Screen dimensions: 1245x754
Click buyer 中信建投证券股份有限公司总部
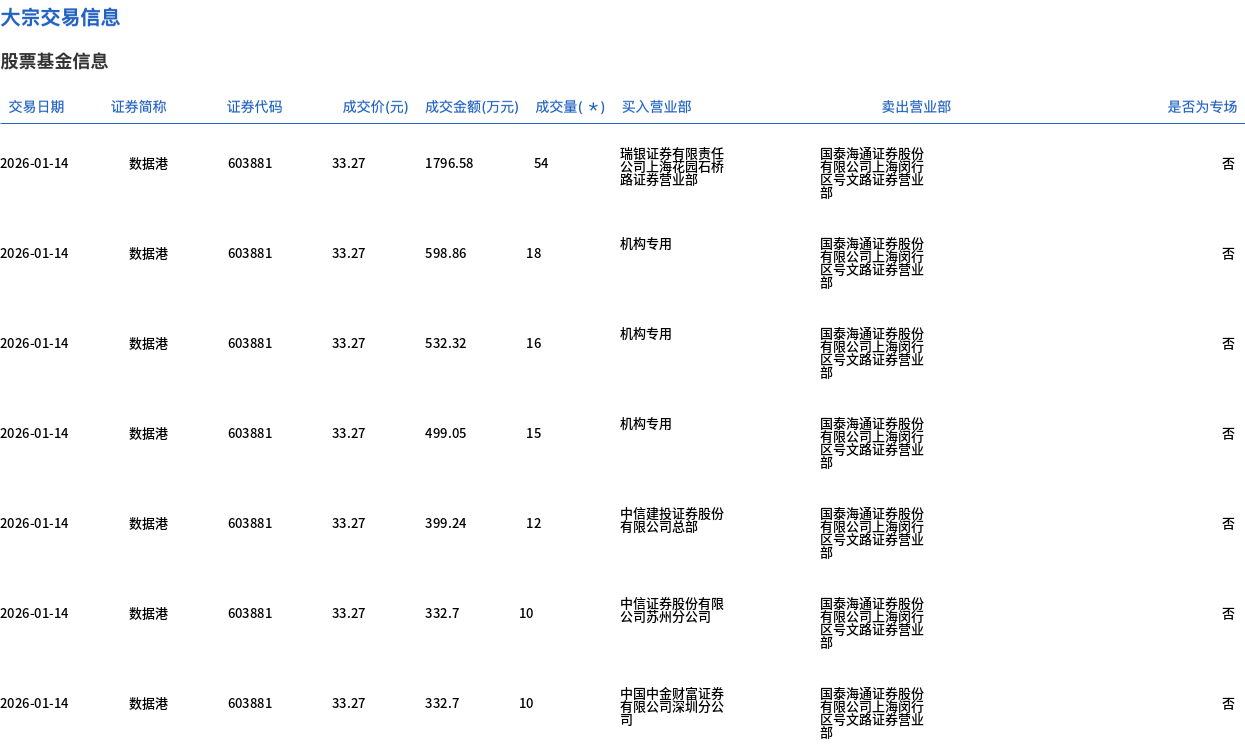point(672,520)
